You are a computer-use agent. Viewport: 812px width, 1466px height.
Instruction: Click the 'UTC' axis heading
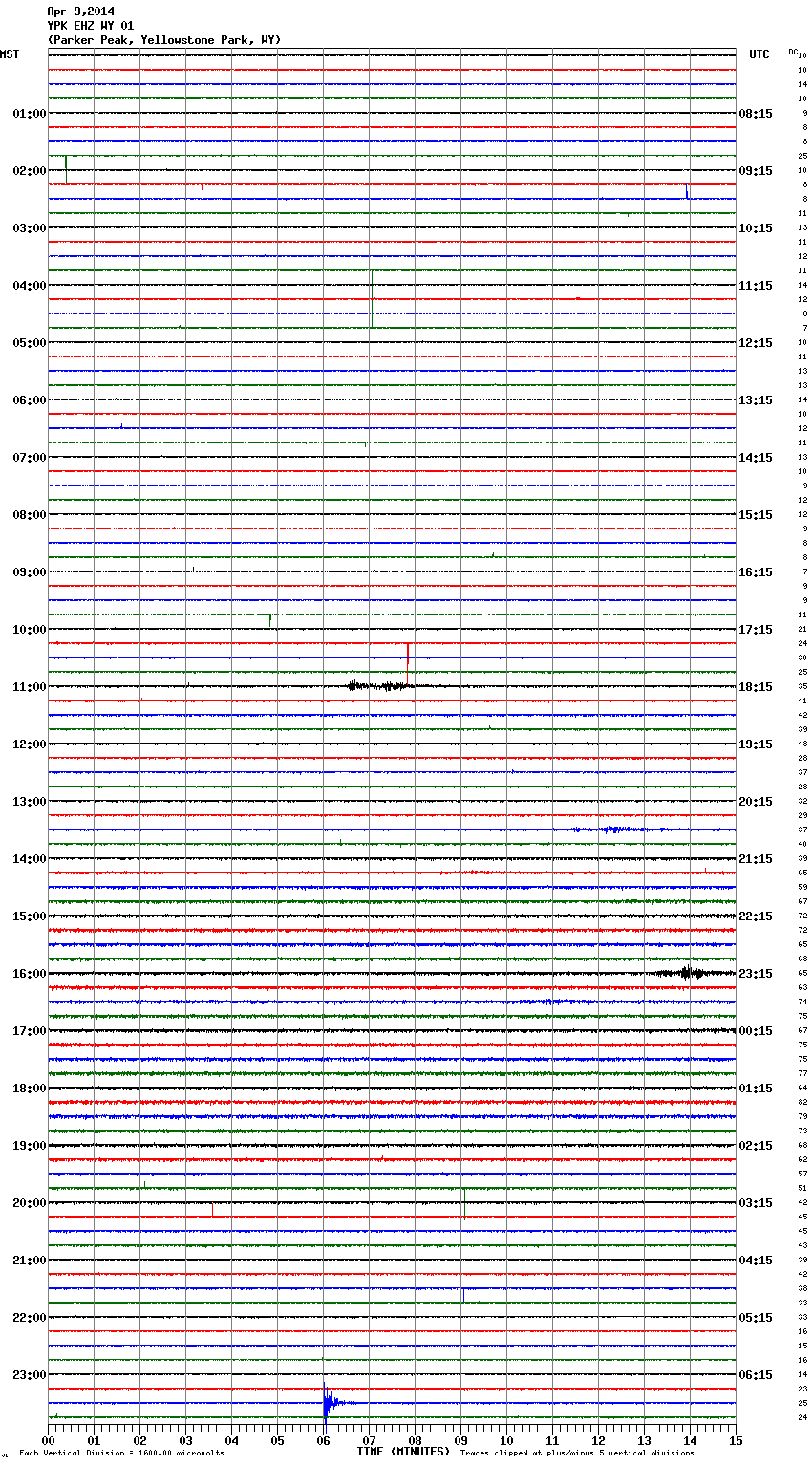(759, 54)
